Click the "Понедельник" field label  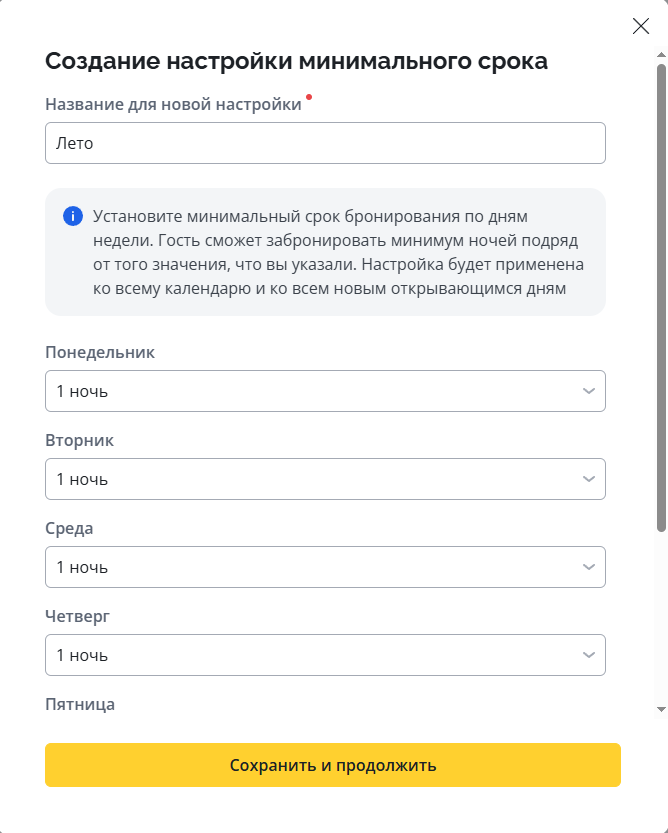pos(100,352)
